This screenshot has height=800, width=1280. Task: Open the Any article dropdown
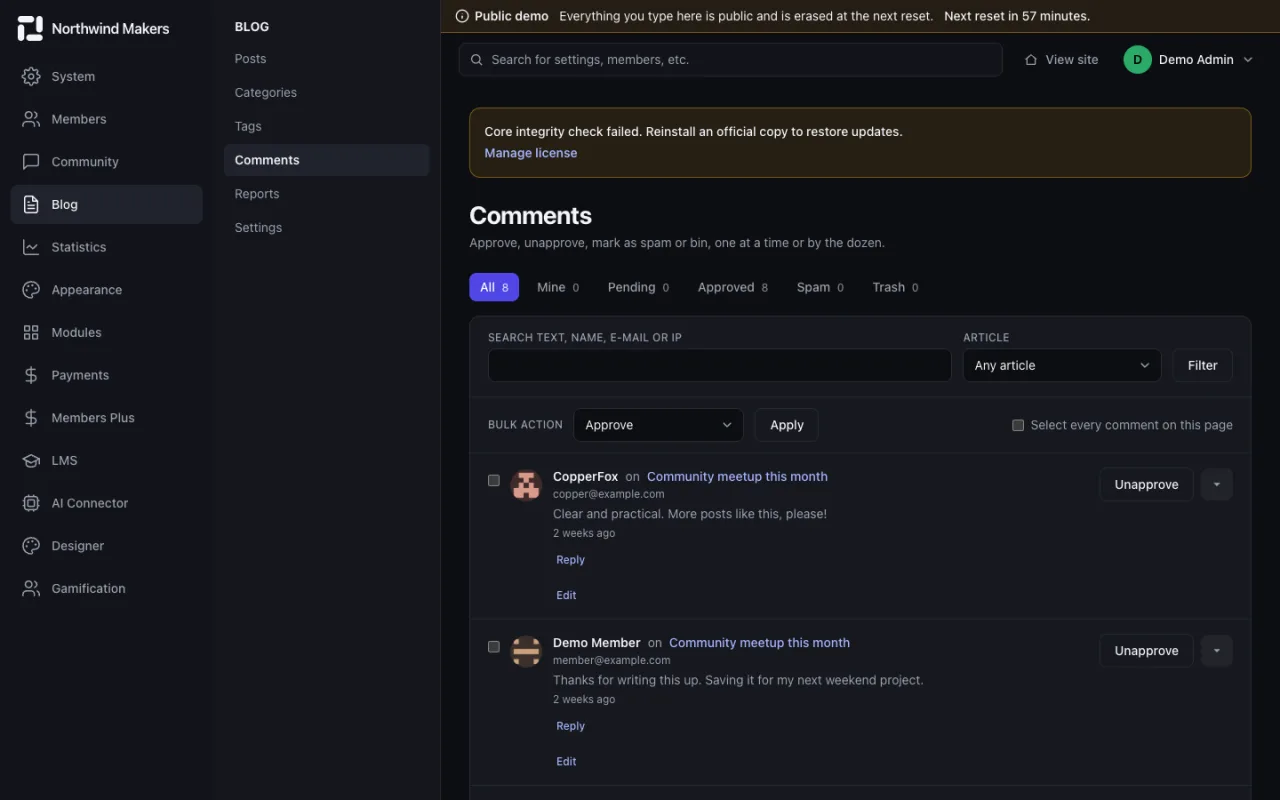click(1062, 365)
